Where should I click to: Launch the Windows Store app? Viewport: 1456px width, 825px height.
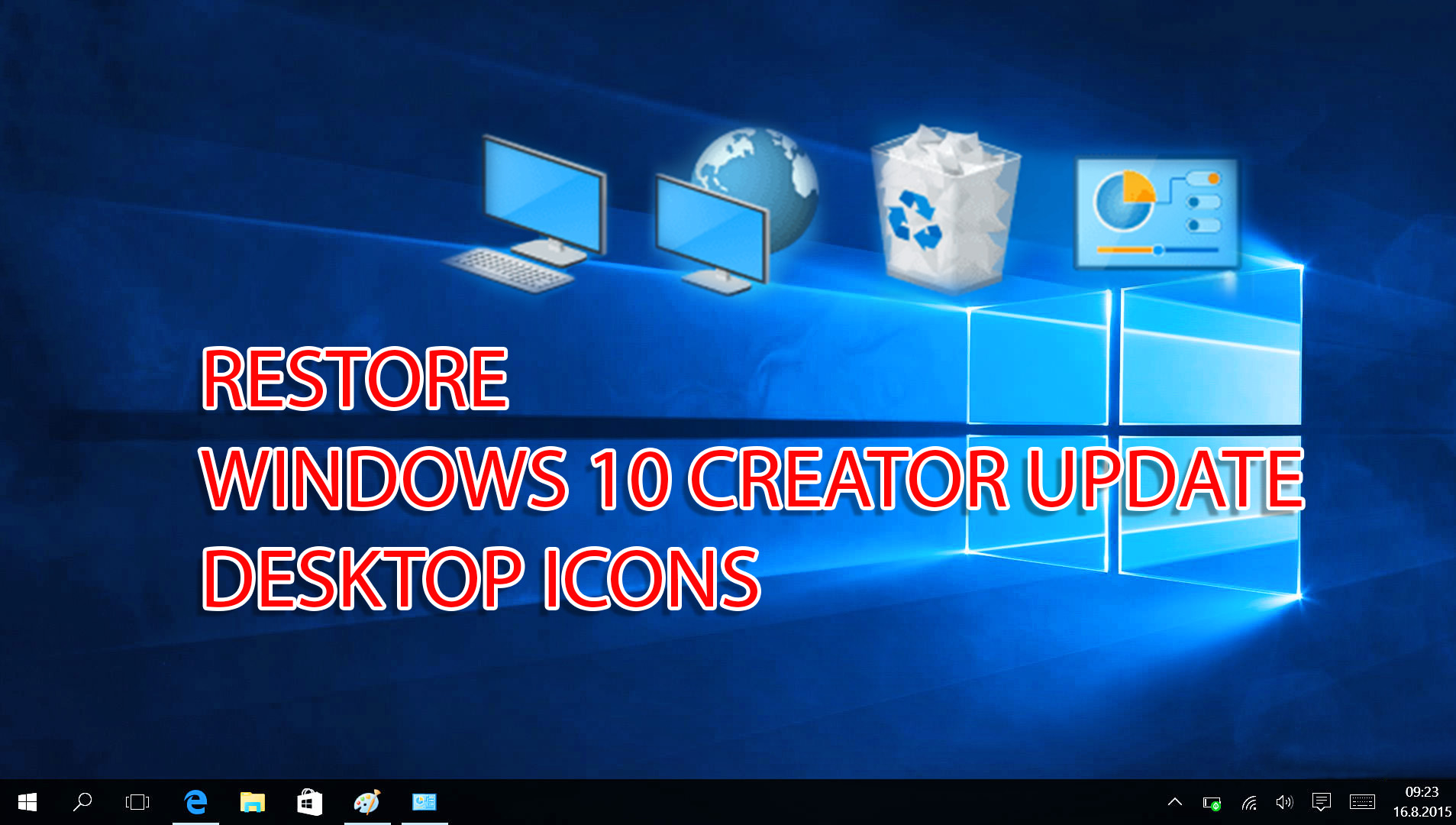tap(308, 803)
